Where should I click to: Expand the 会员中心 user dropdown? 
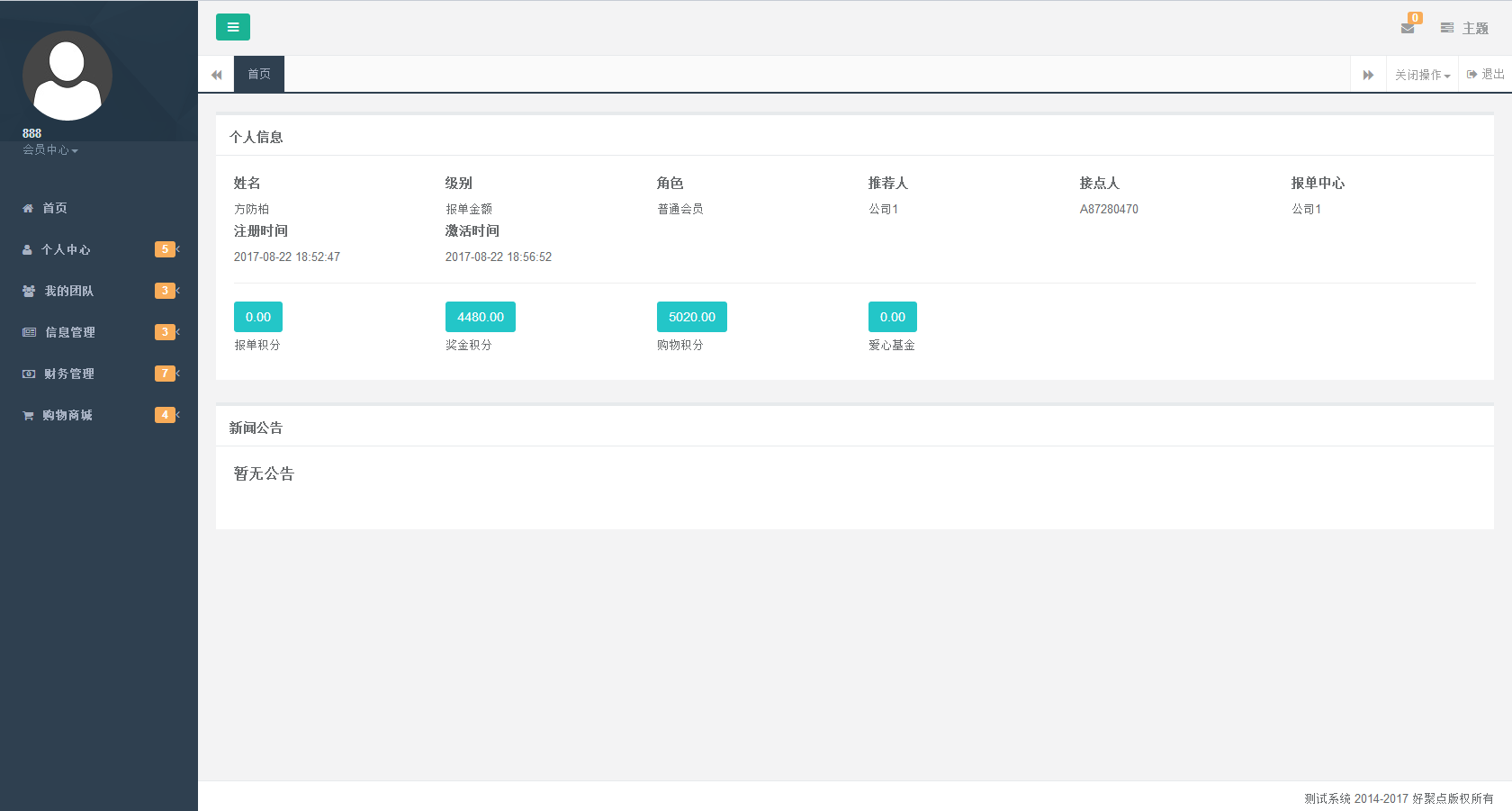click(50, 150)
